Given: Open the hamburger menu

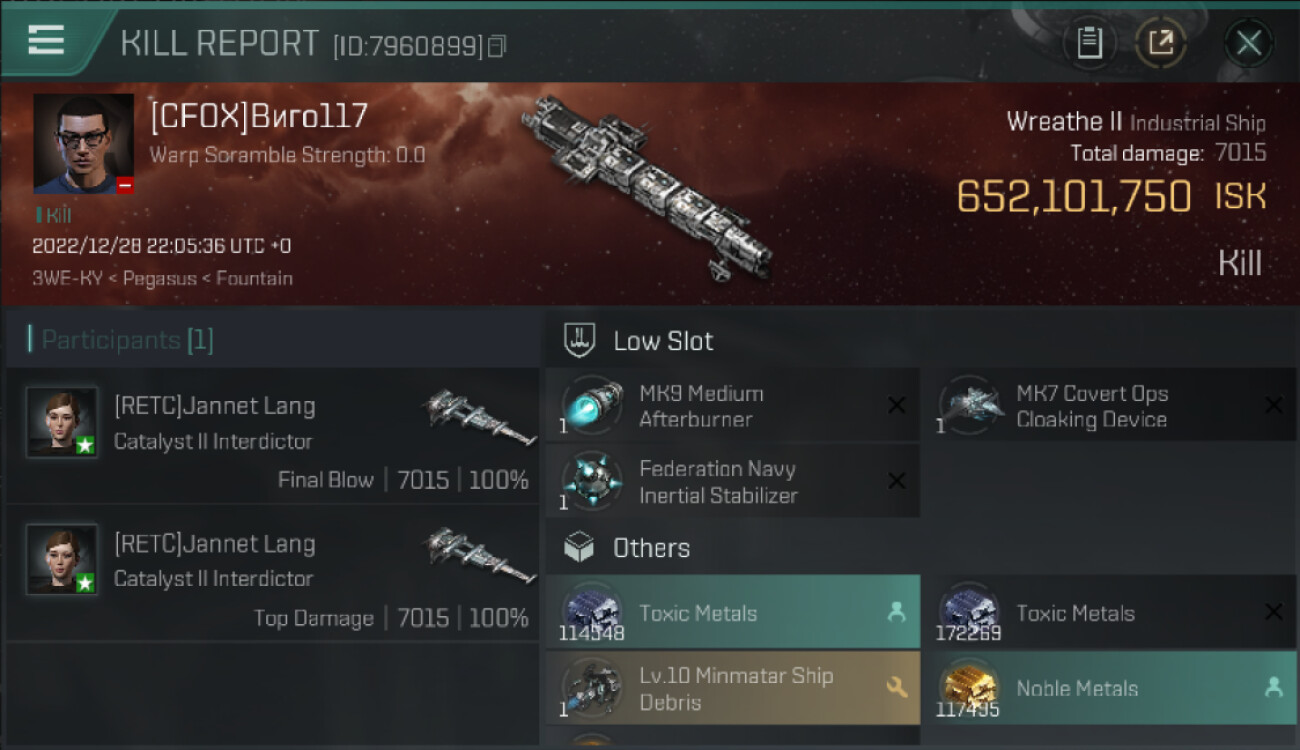Looking at the screenshot, I should click(46, 40).
